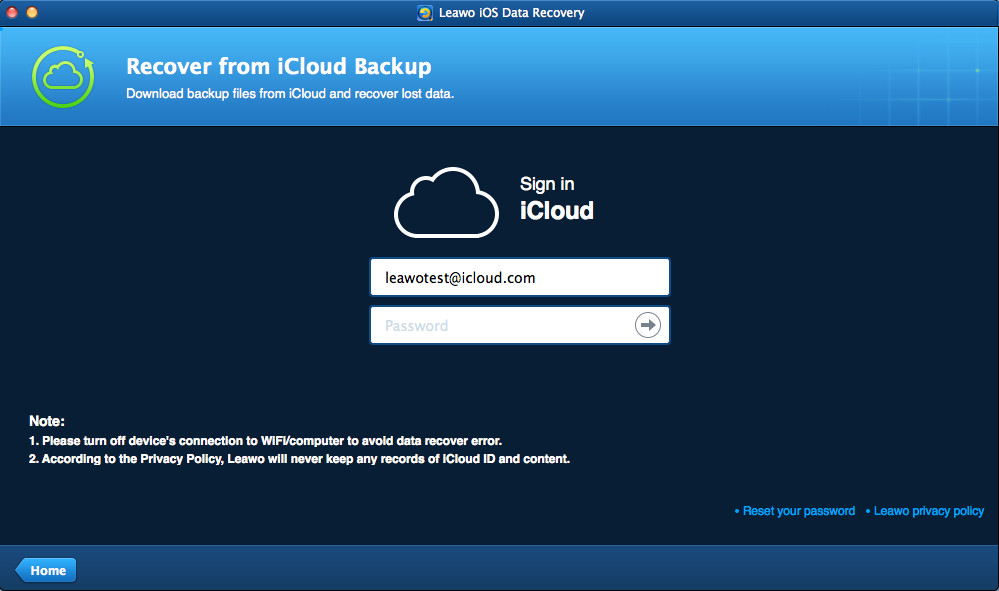This screenshot has width=999, height=591.
Task: Click the bullet before Reset your password
Action: [x=737, y=511]
